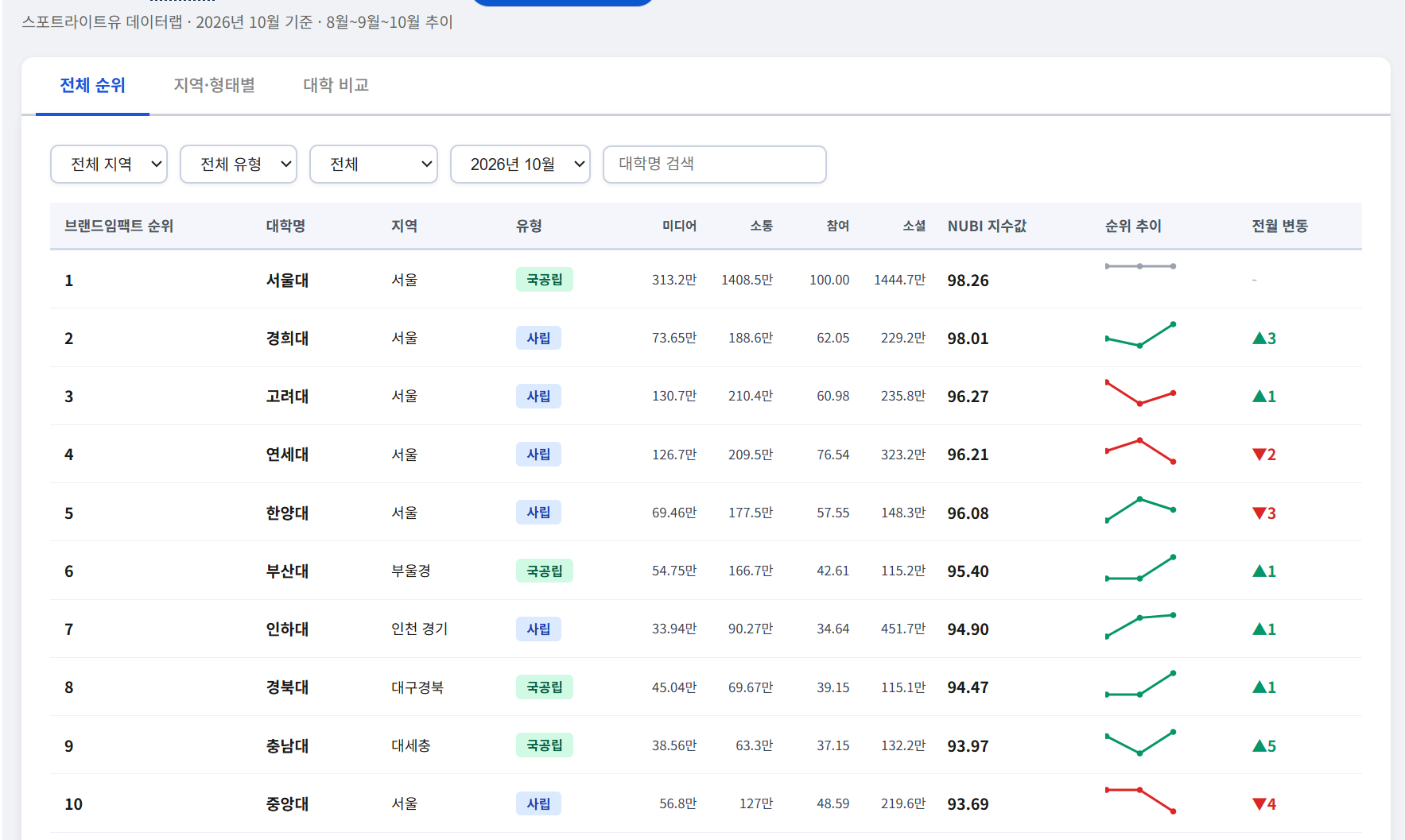
Task: Click the ▼3 change indicator for 한양대
Action: tap(1264, 513)
